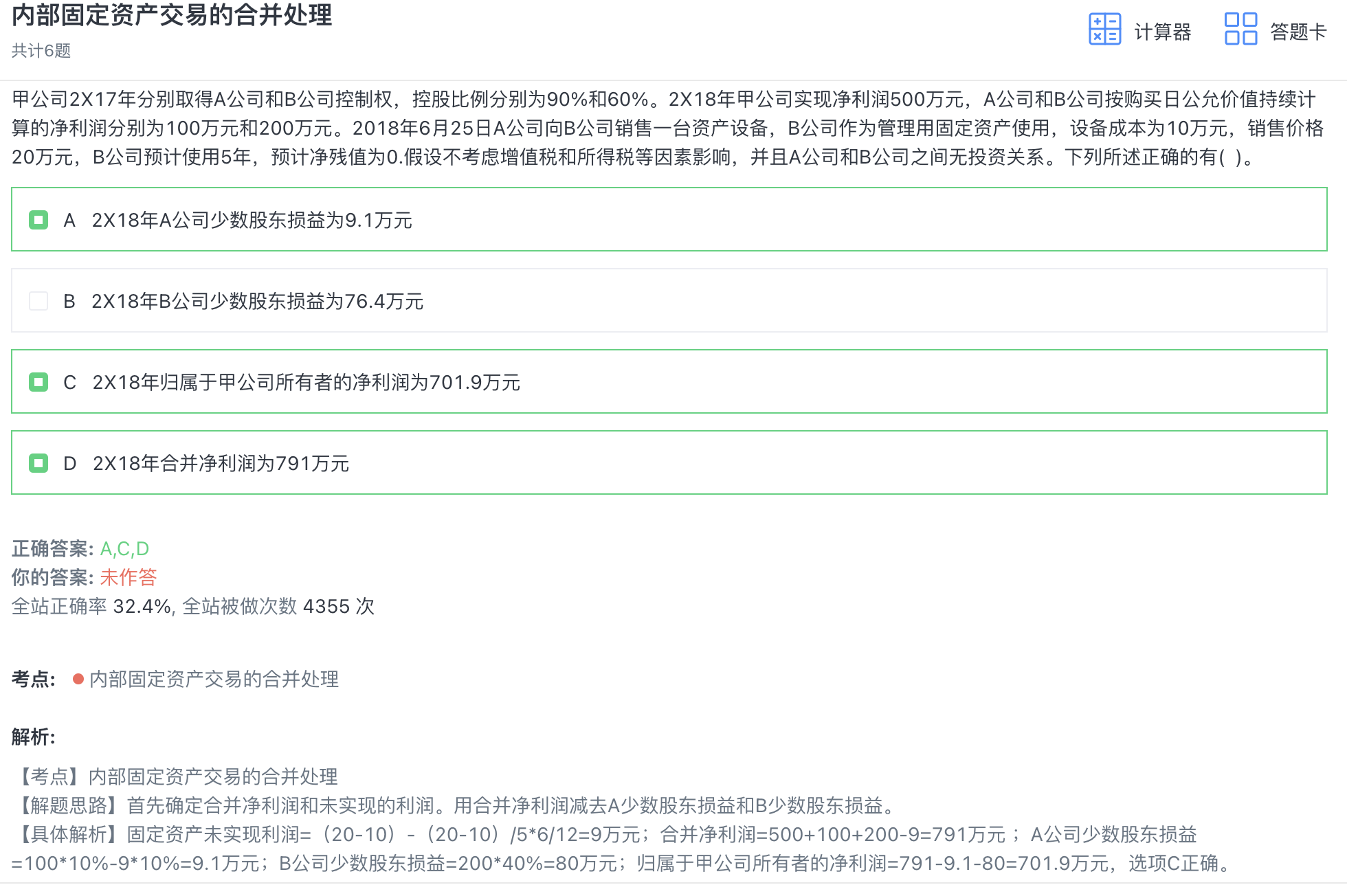Click the correct answer A,C,D text
This screenshot has width=1347, height=896.
(x=124, y=549)
